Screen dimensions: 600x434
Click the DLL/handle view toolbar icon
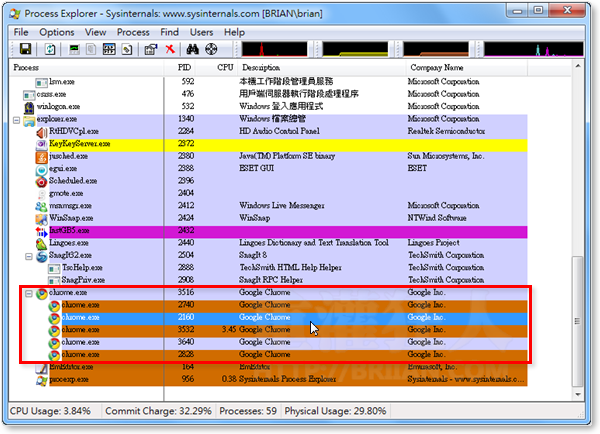click(x=127, y=49)
